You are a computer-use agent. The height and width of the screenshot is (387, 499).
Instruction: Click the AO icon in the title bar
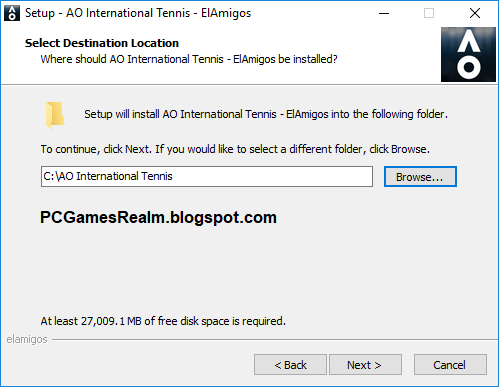[x=12, y=13]
